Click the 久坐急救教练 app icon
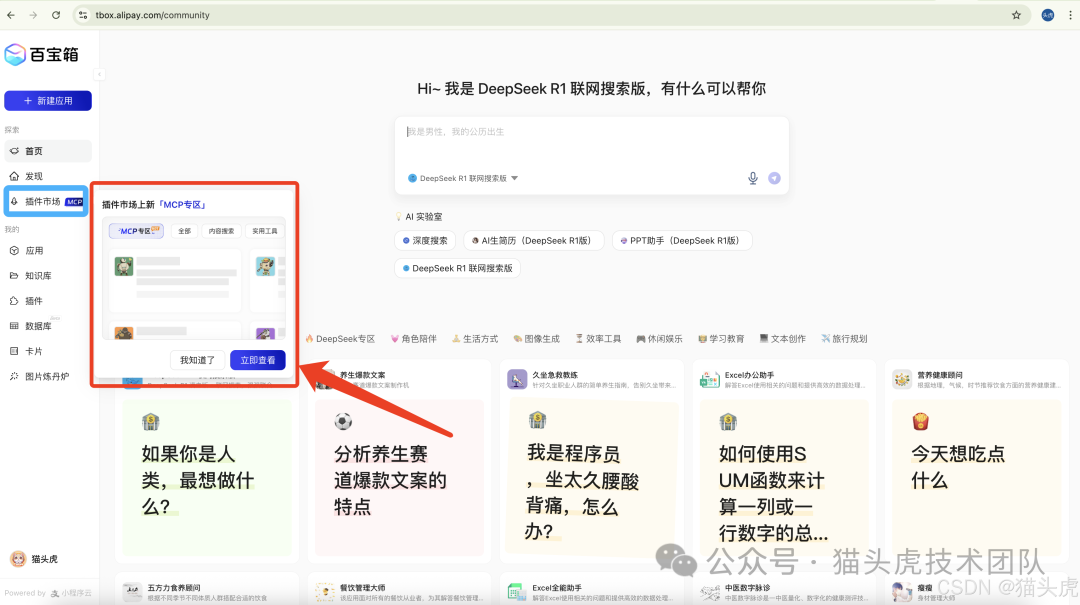 517,379
